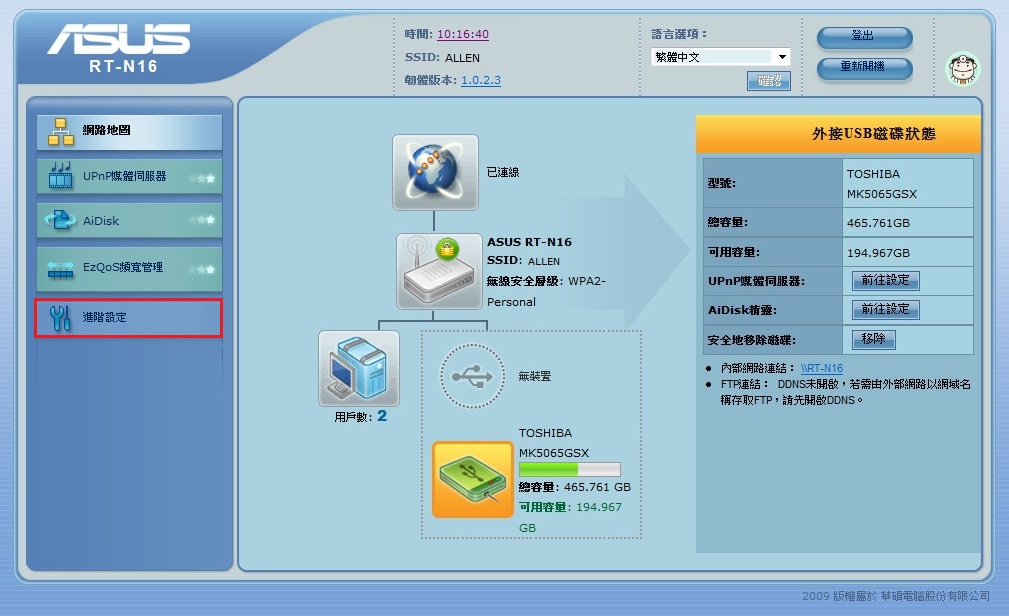1009x616 pixels.
Task: Reboot router using 重新開機 button
Action: pos(864,67)
